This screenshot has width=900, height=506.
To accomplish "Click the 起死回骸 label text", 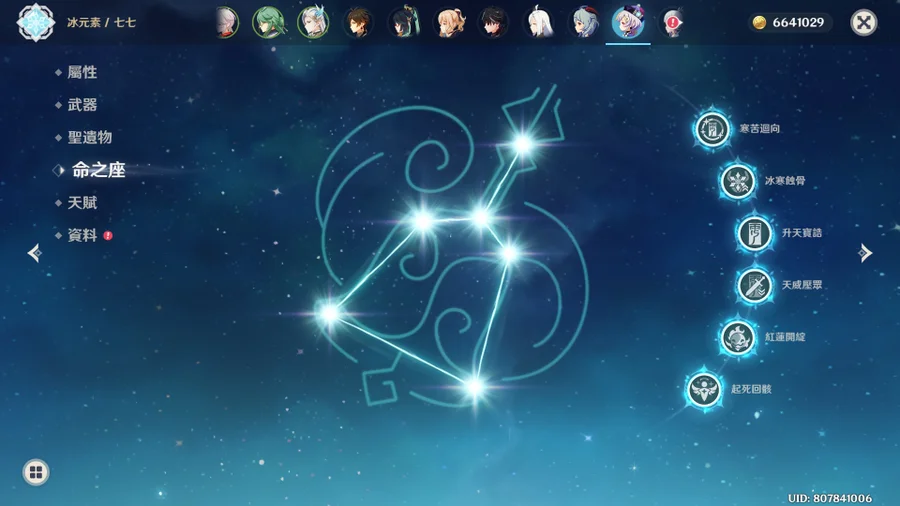I will [x=751, y=390].
